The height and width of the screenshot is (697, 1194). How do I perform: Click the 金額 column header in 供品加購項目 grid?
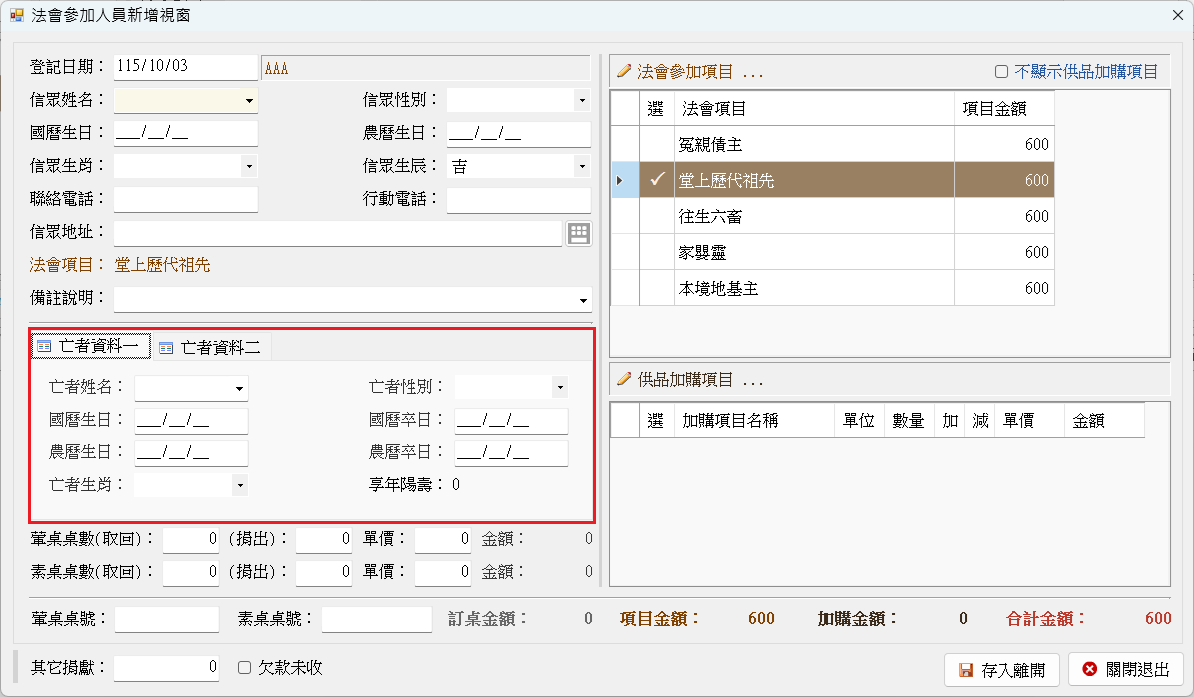point(1104,420)
